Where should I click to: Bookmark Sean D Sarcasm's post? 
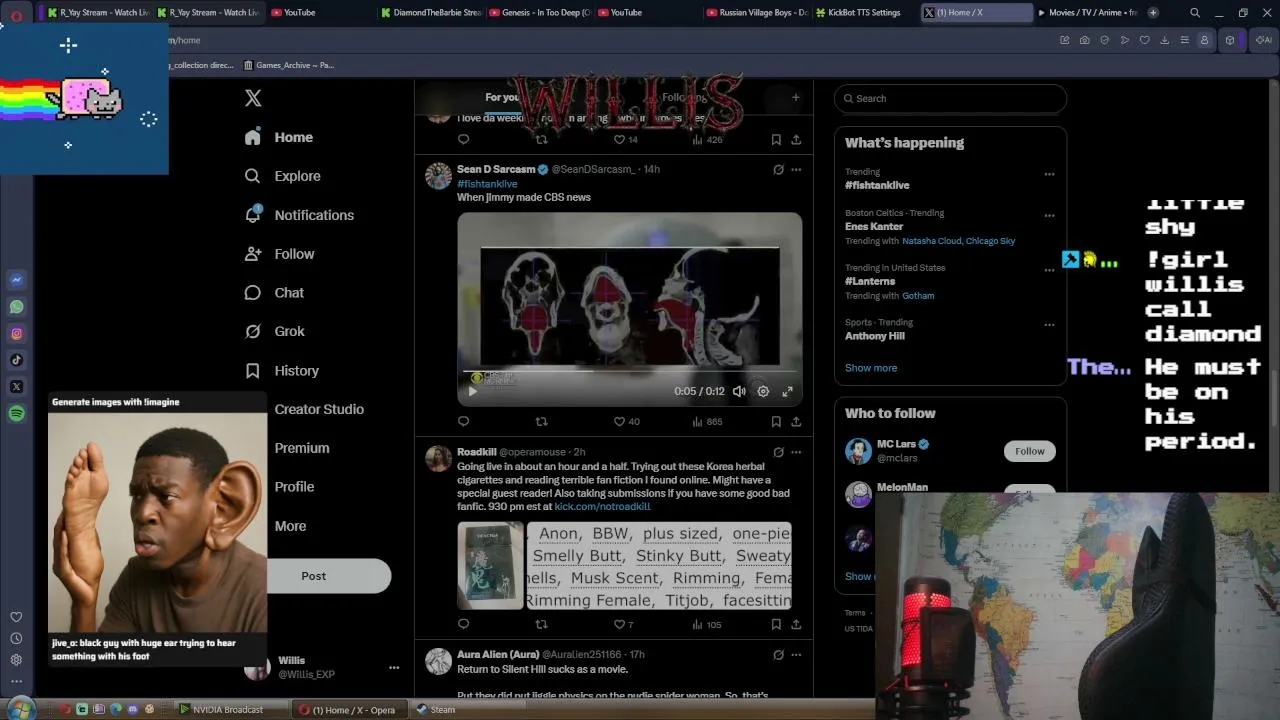tap(776, 421)
